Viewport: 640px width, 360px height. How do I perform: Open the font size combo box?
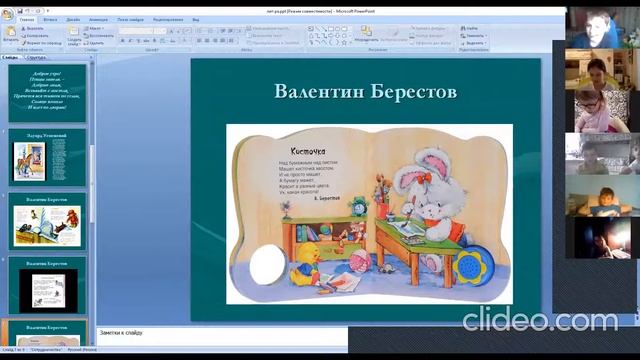tap(161, 31)
